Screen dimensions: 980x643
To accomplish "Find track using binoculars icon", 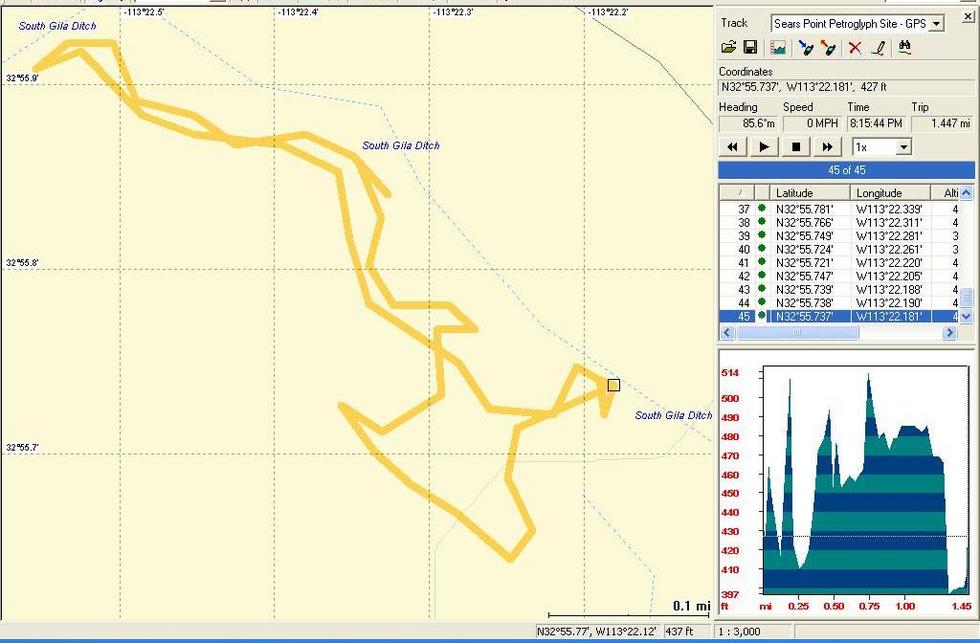I will coord(904,47).
